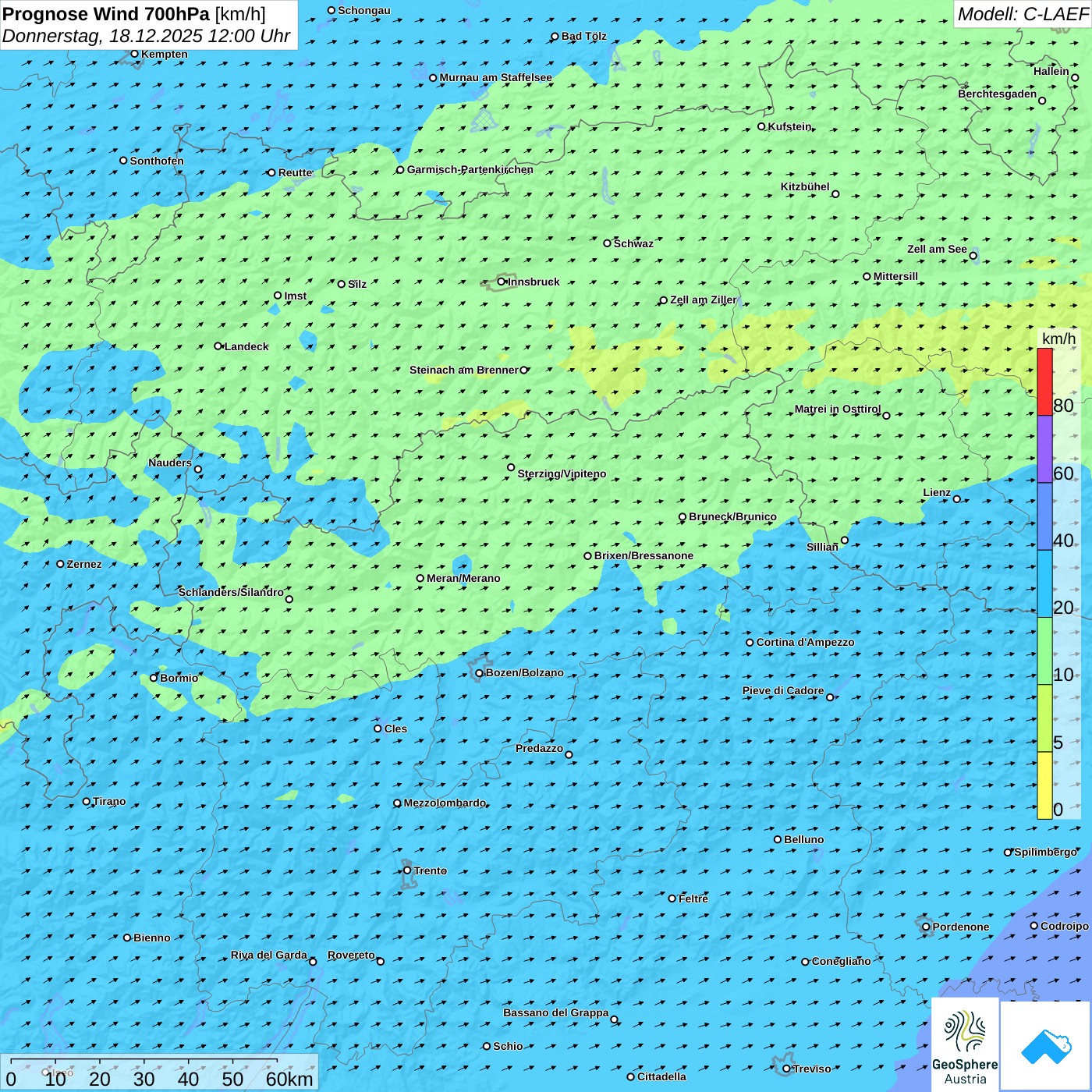This screenshot has height=1092, width=1092.
Task: Select the Kufstein marker circle
Action: (762, 126)
